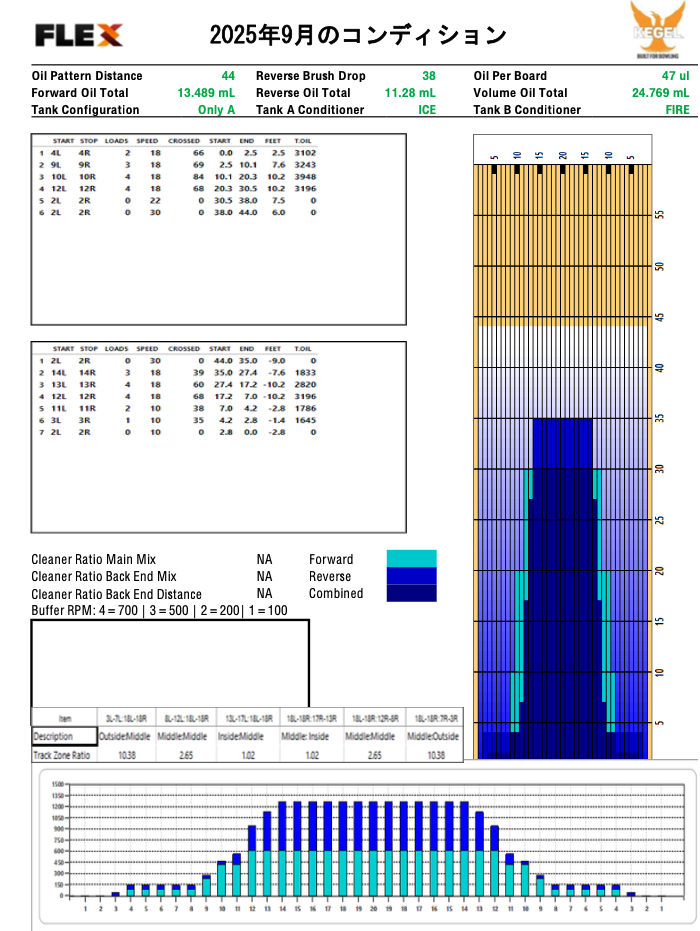Click the T.OIL value 3102
This screenshot has height=931, width=700.
click(x=305, y=153)
